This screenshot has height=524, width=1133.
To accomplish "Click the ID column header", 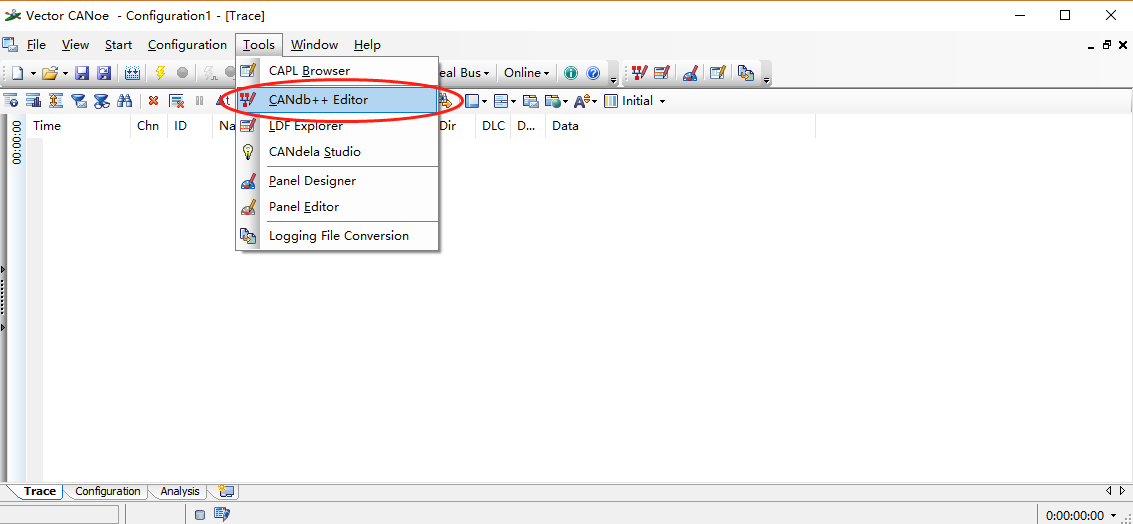I will coord(190,126).
